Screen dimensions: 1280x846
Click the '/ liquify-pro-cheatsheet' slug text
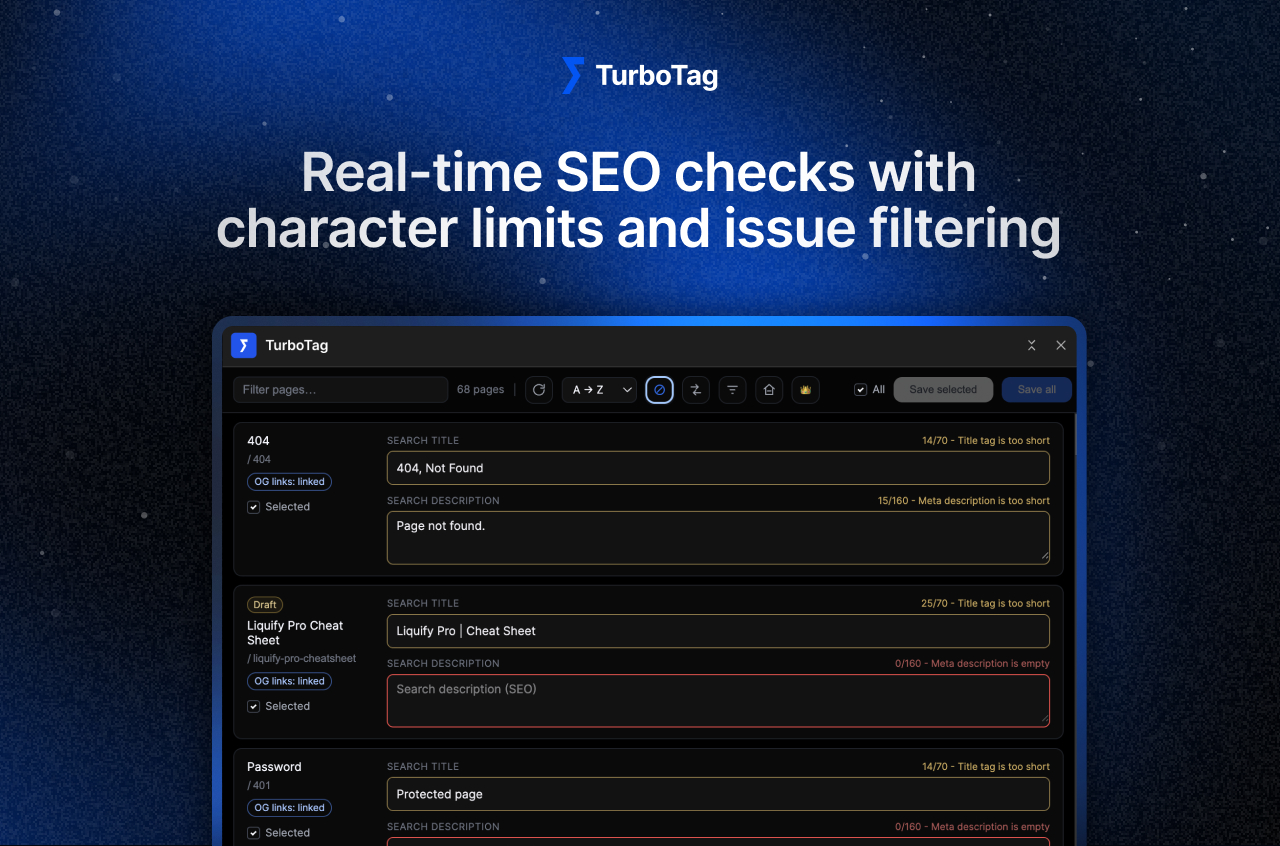click(x=302, y=659)
